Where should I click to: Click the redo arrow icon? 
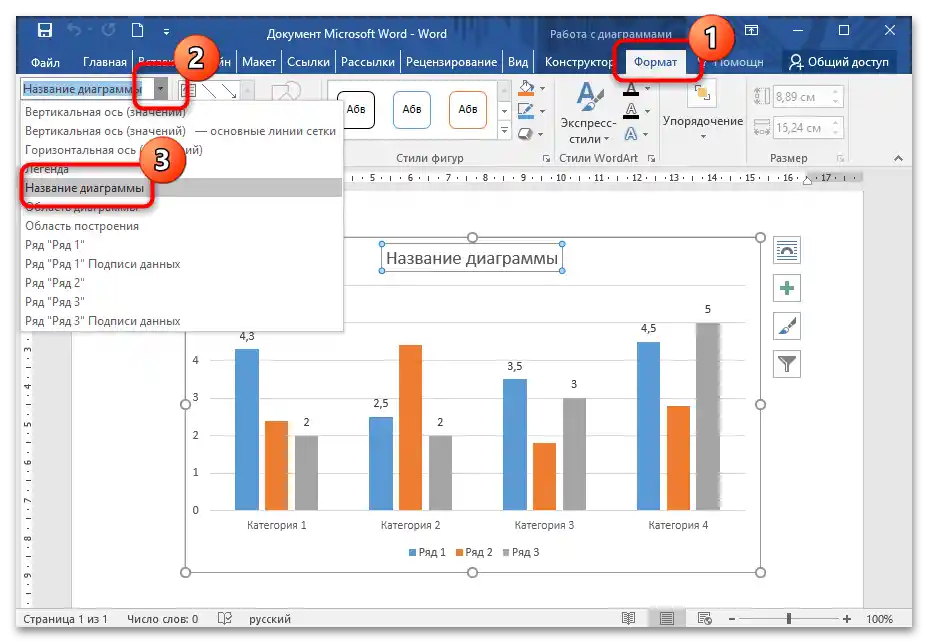click(108, 30)
